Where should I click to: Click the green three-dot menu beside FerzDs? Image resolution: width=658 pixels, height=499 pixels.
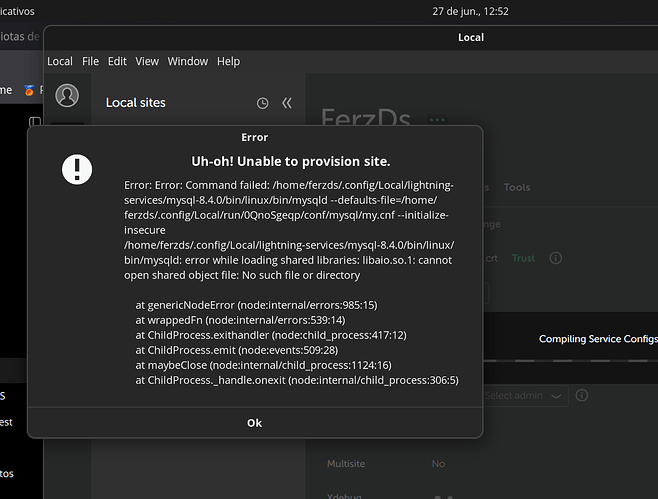[x=437, y=120]
